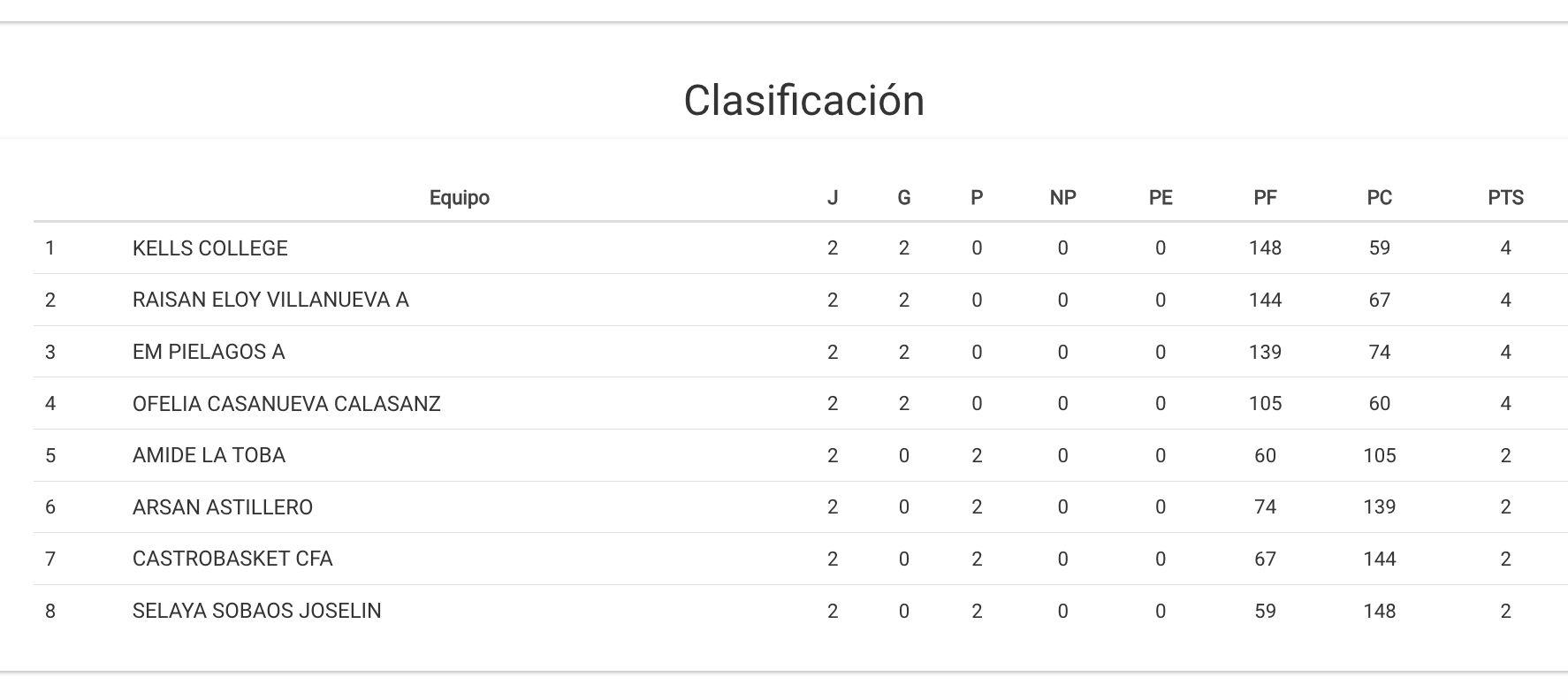Click the PF column header
The image size is (1568, 700).
pos(1265,198)
